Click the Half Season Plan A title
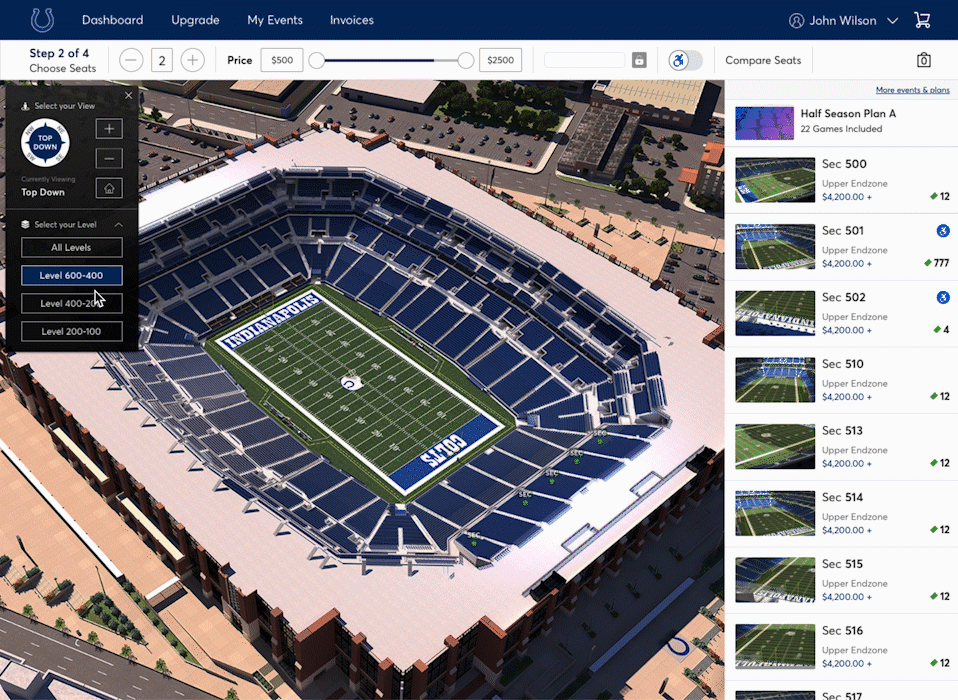 pyautogui.click(x=848, y=114)
